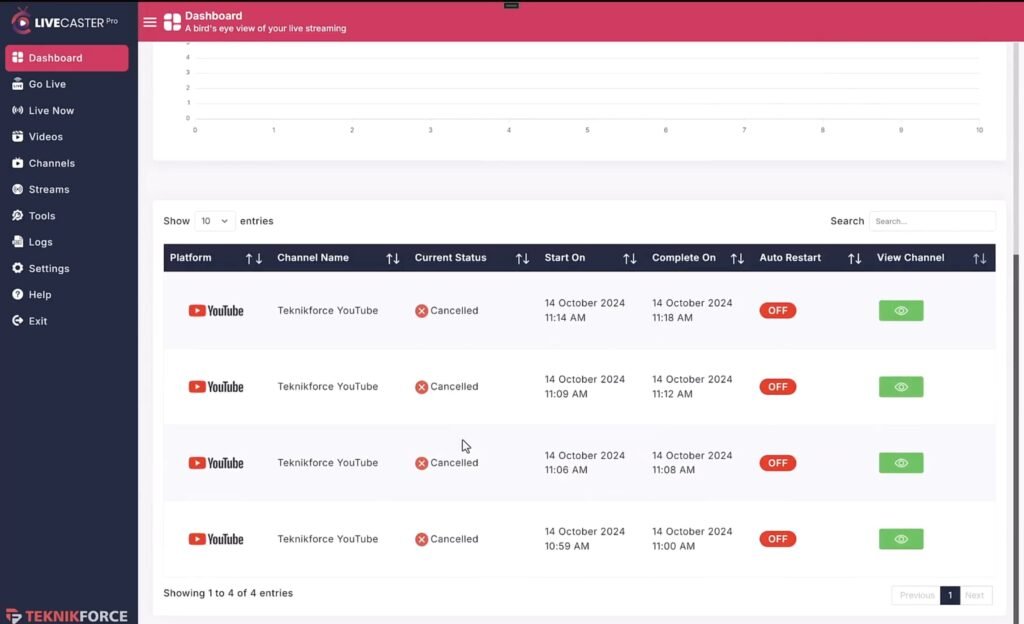
Task: Toggle Auto Restart for the 11:14 AM stream
Action: click(x=778, y=311)
